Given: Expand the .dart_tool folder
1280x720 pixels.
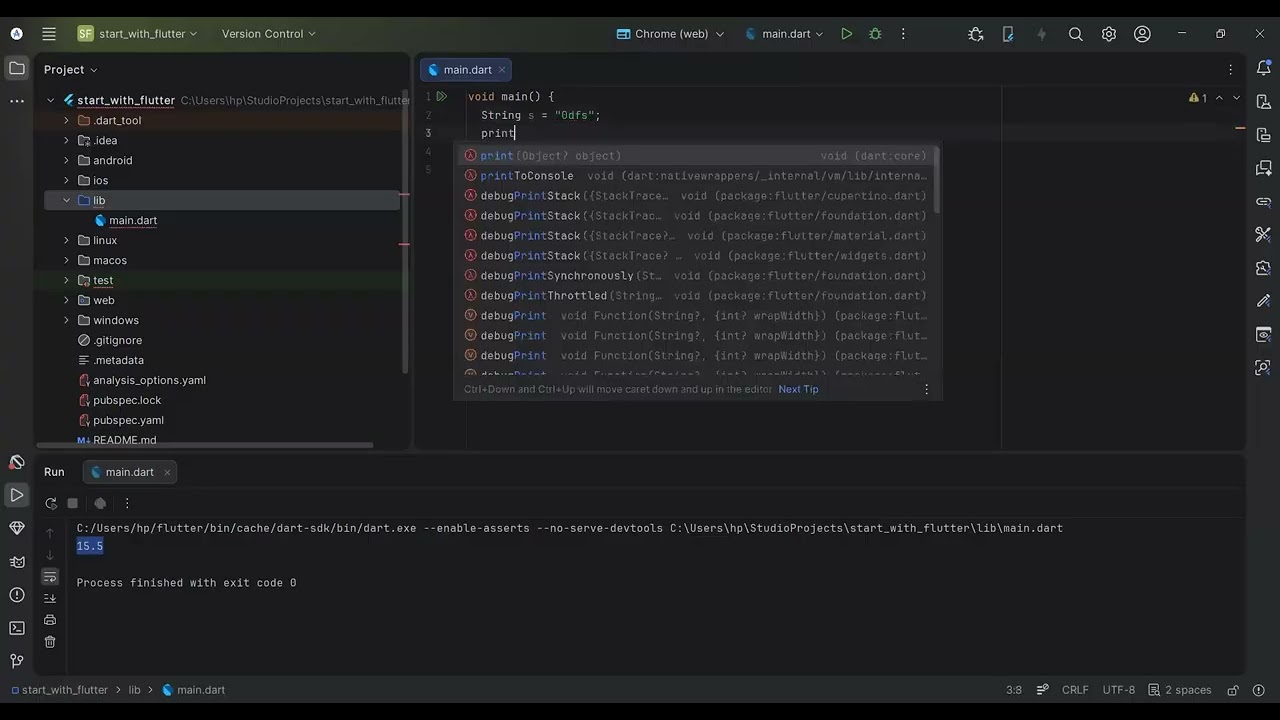Looking at the screenshot, I should coord(67,120).
